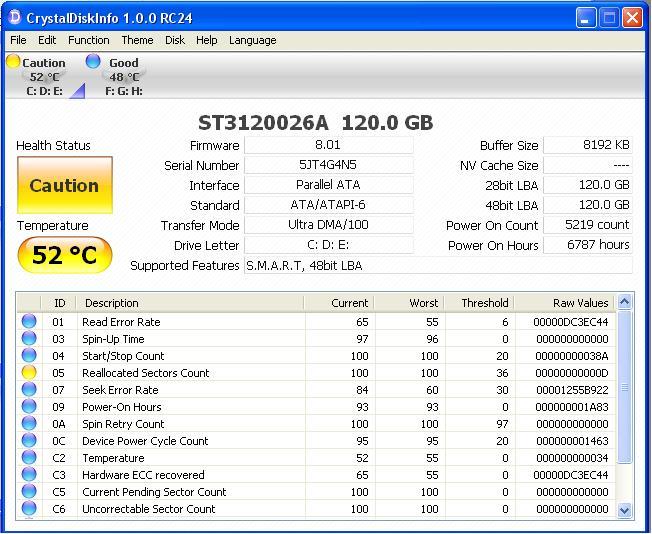Click the attribute list scrollbar thumb
Screen dimensions: 652x534
625,387
